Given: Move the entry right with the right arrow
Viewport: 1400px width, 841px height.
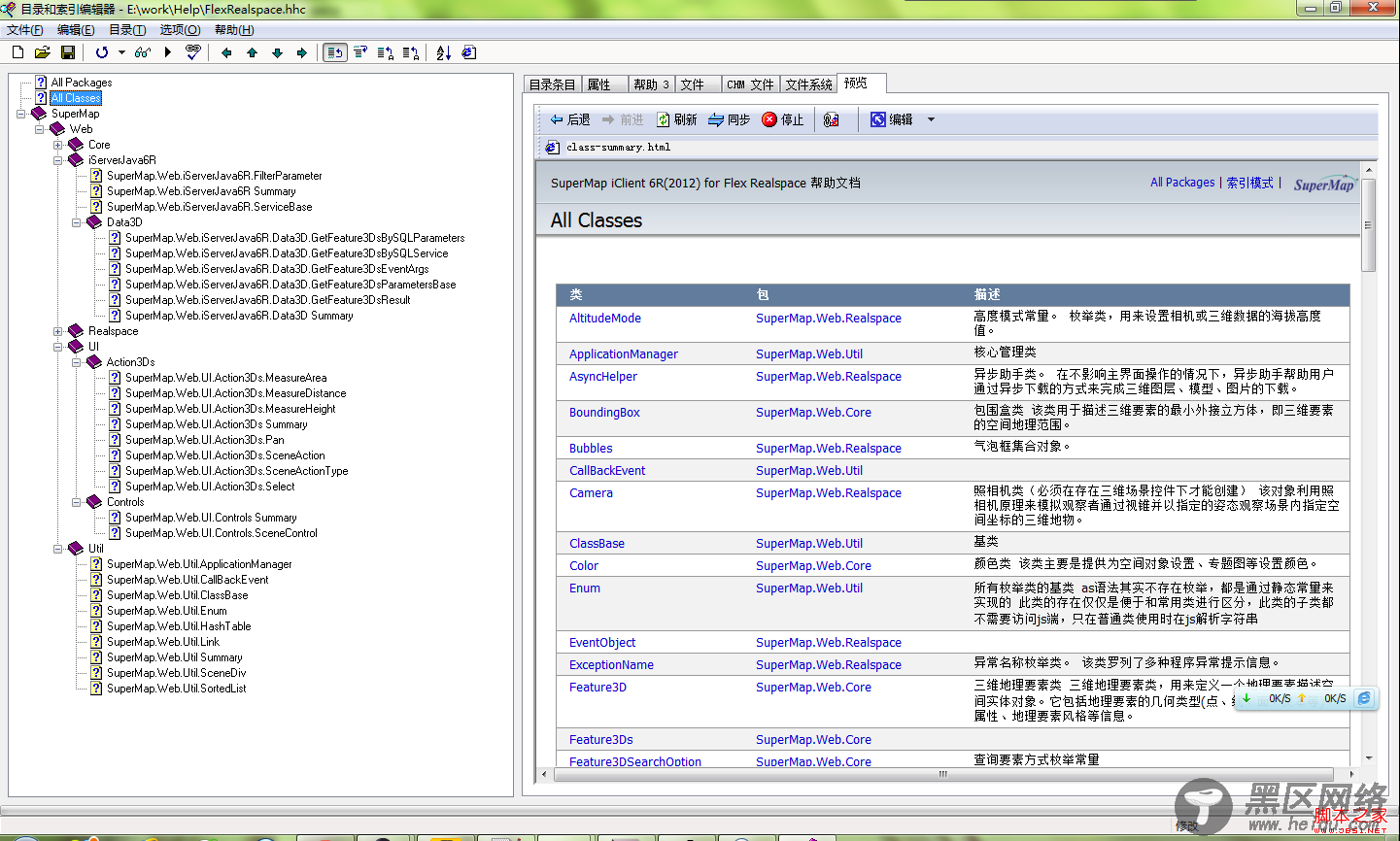Looking at the screenshot, I should click(302, 52).
